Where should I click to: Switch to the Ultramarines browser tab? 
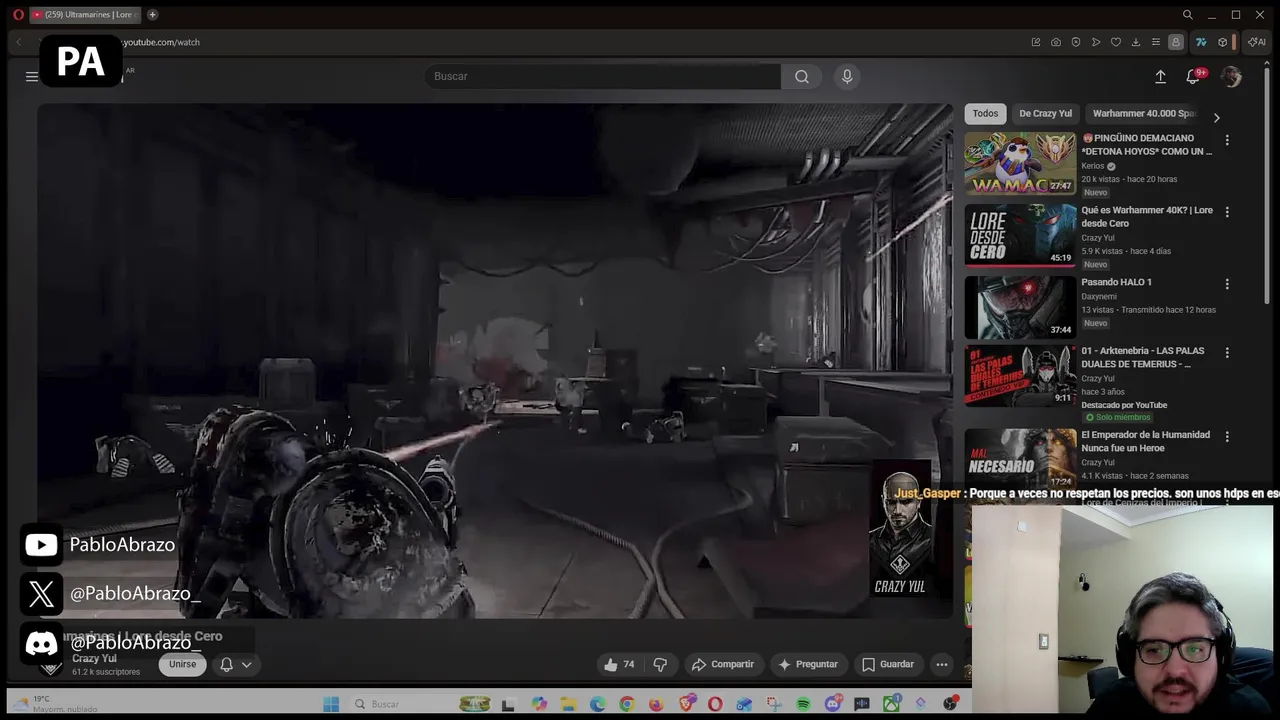point(85,15)
